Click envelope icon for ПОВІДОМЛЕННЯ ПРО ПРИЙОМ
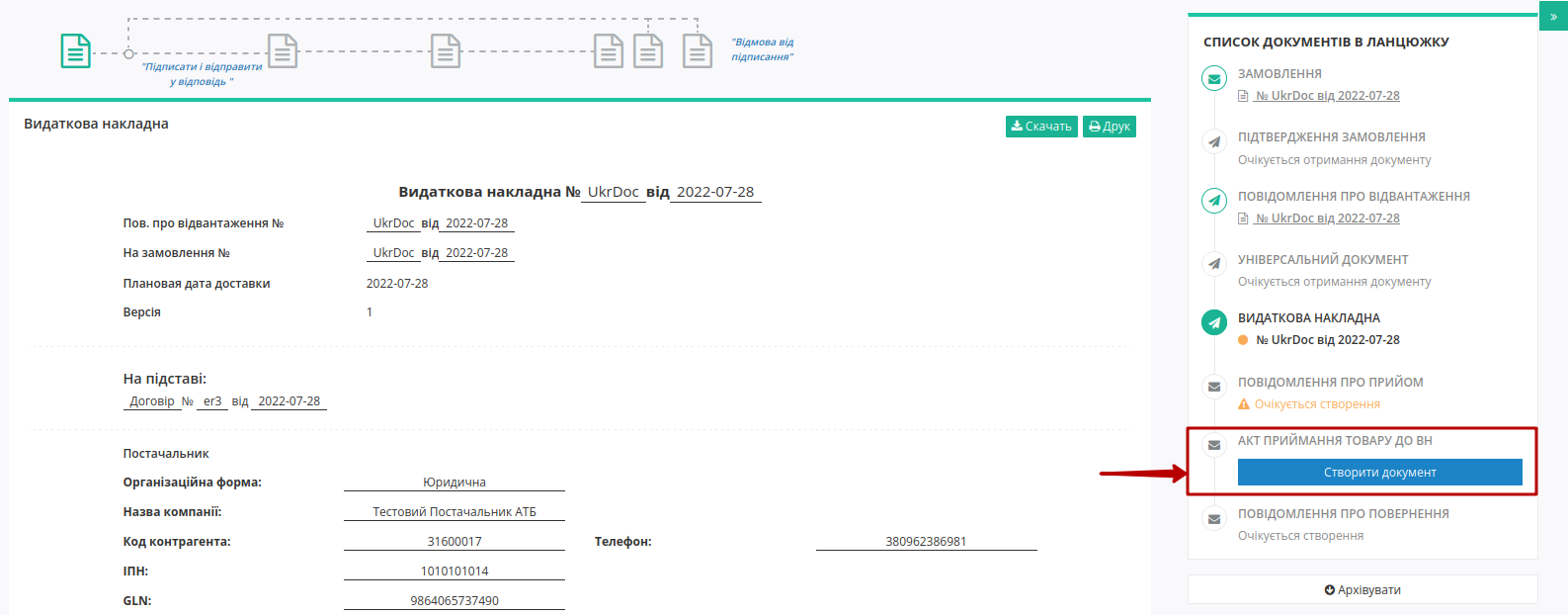 tap(1214, 387)
